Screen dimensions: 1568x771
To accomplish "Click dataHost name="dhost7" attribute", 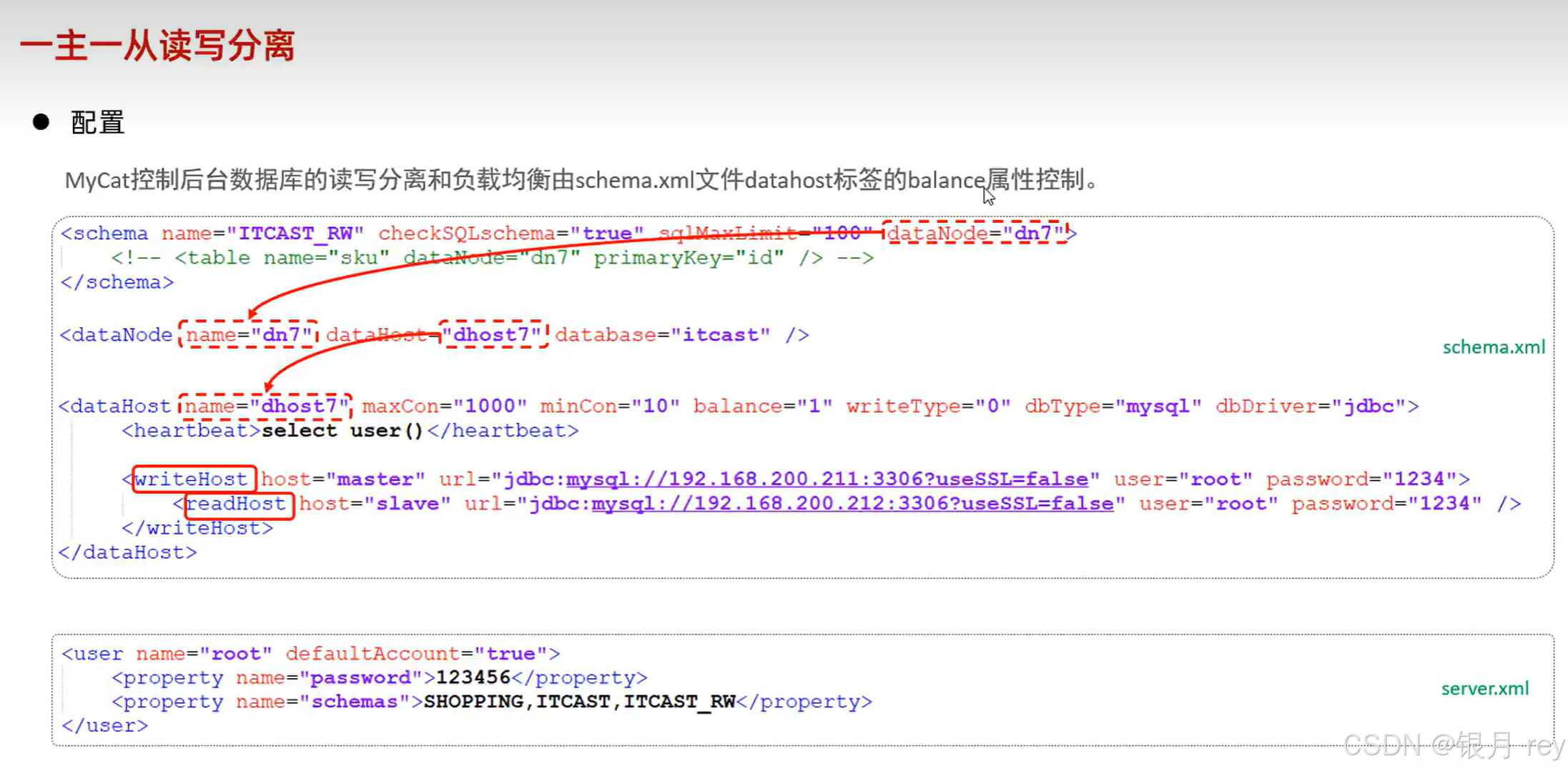I will 265,407.
